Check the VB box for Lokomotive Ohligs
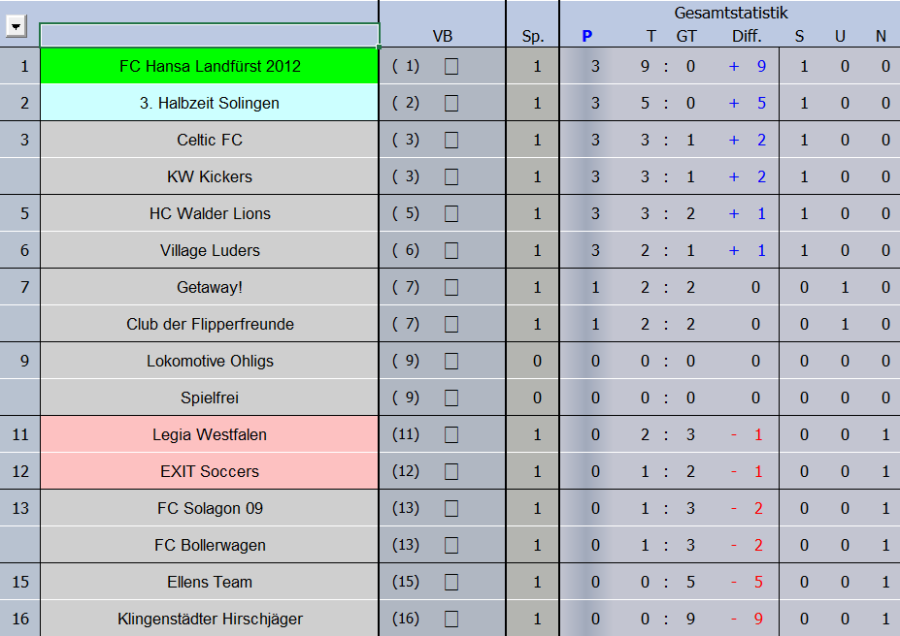Screen dimensions: 900x636 [451, 361]
